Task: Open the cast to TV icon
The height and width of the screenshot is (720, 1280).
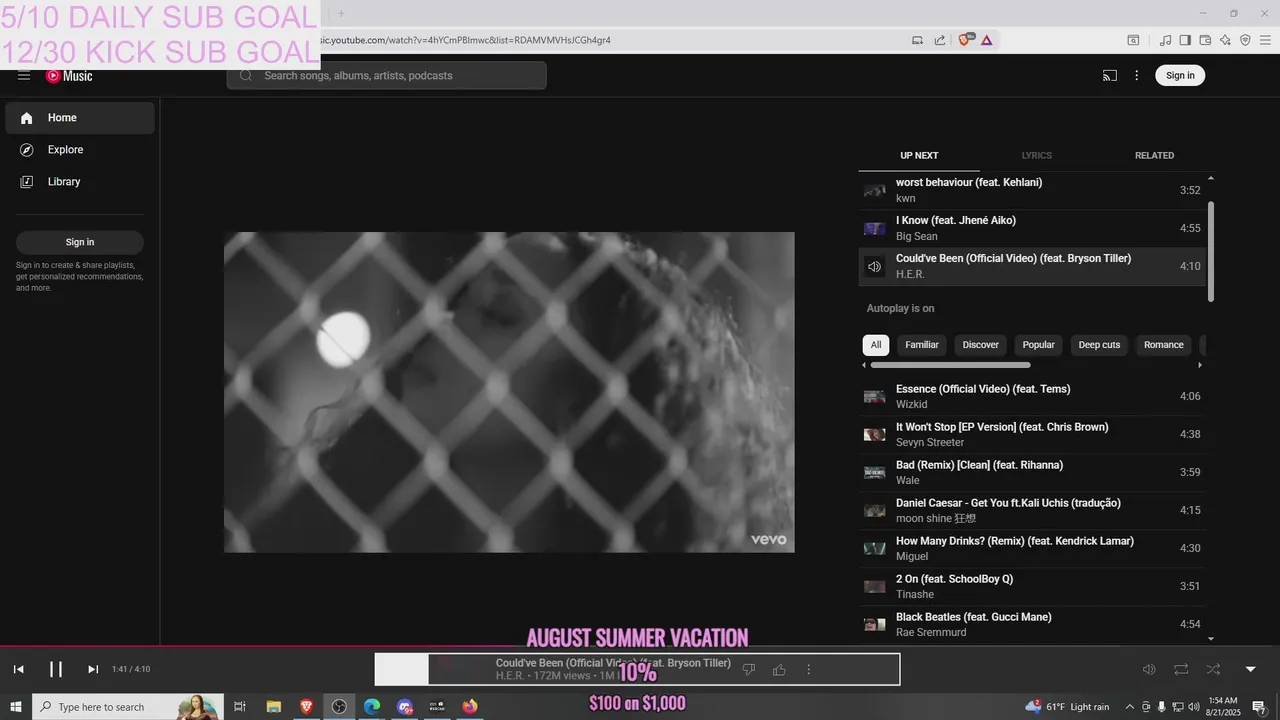Action: point(1110,76)
